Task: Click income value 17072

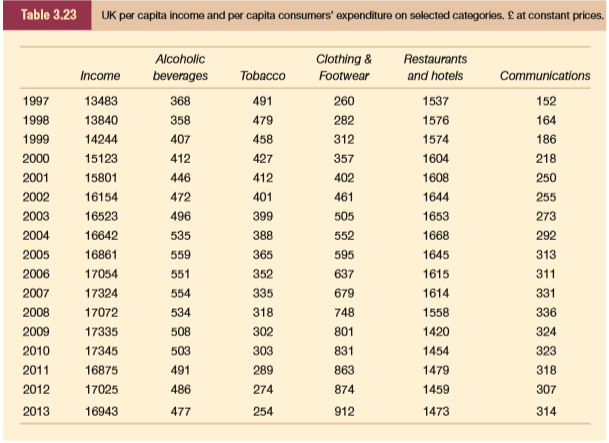Action: [x=101, y=313]
